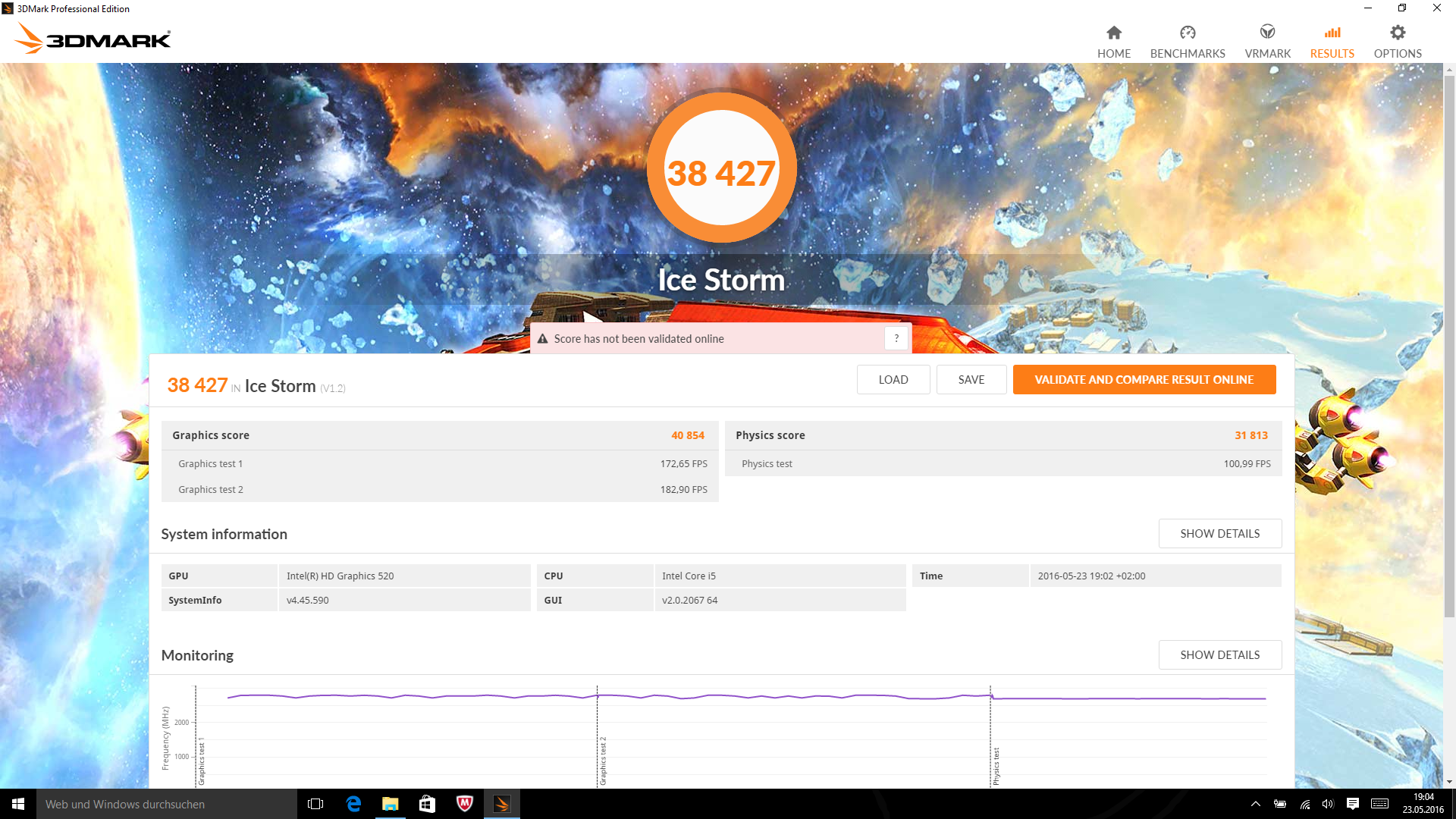Click the LOAD button
1456x819 pixels.
click(893, 380)
